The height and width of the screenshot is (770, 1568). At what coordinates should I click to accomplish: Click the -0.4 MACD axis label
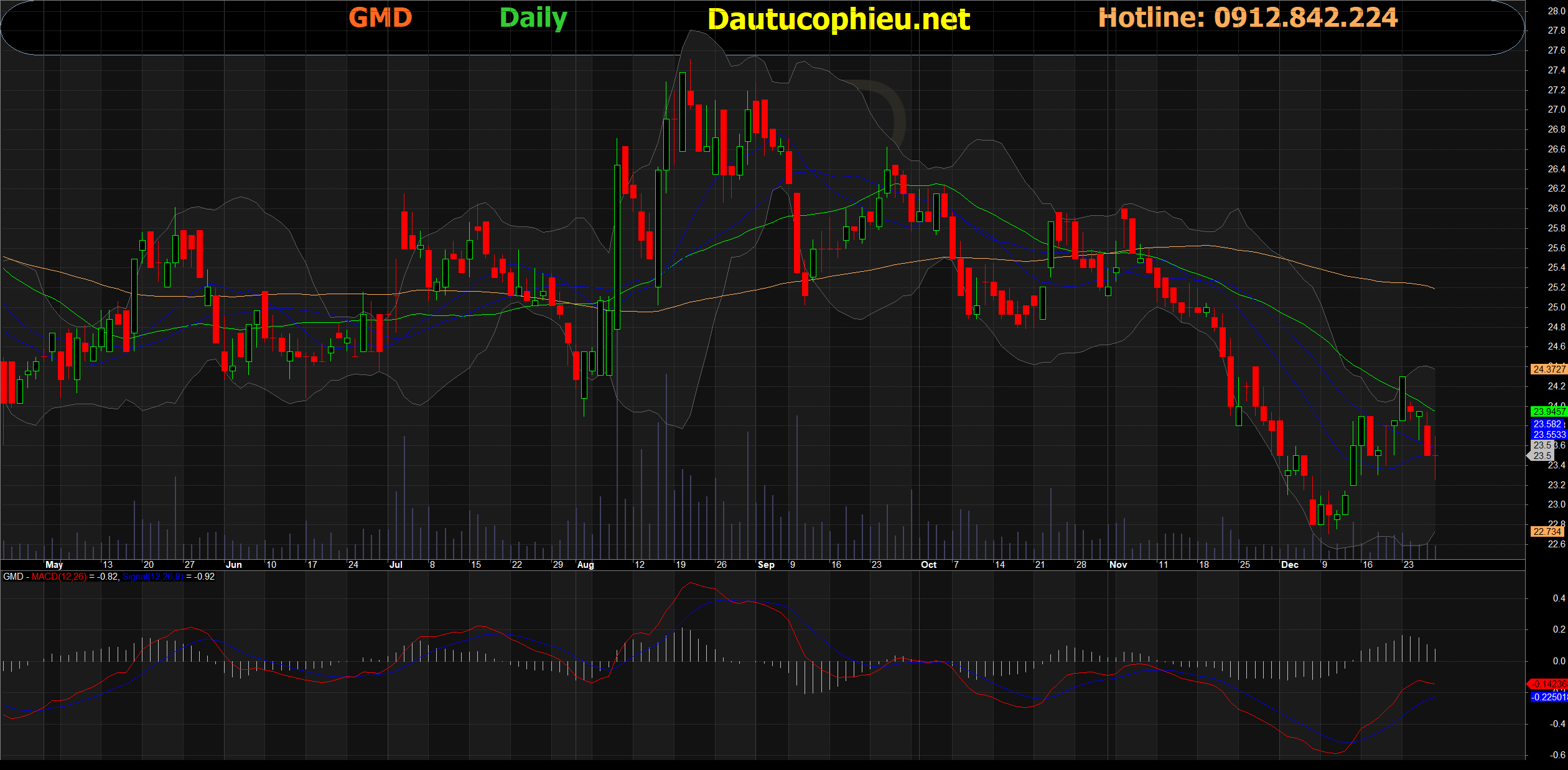coord(1557,724)
